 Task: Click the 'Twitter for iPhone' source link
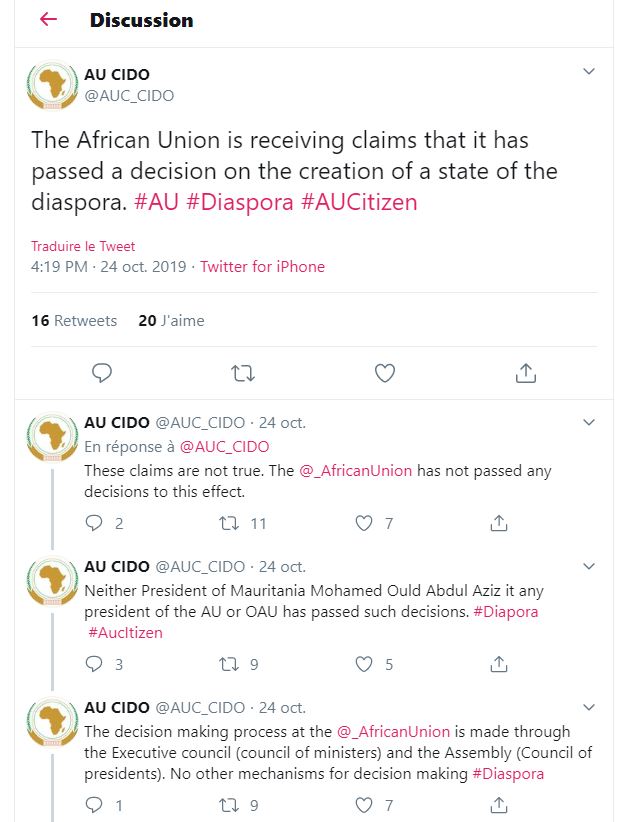(x=262, y=267)
